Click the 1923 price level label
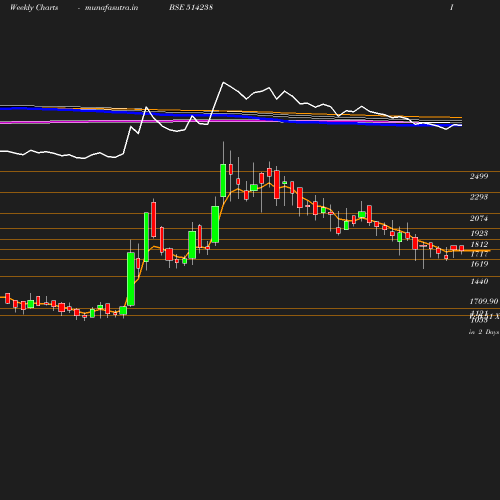This screenshot has height=500, width=500. coord(479,233)
